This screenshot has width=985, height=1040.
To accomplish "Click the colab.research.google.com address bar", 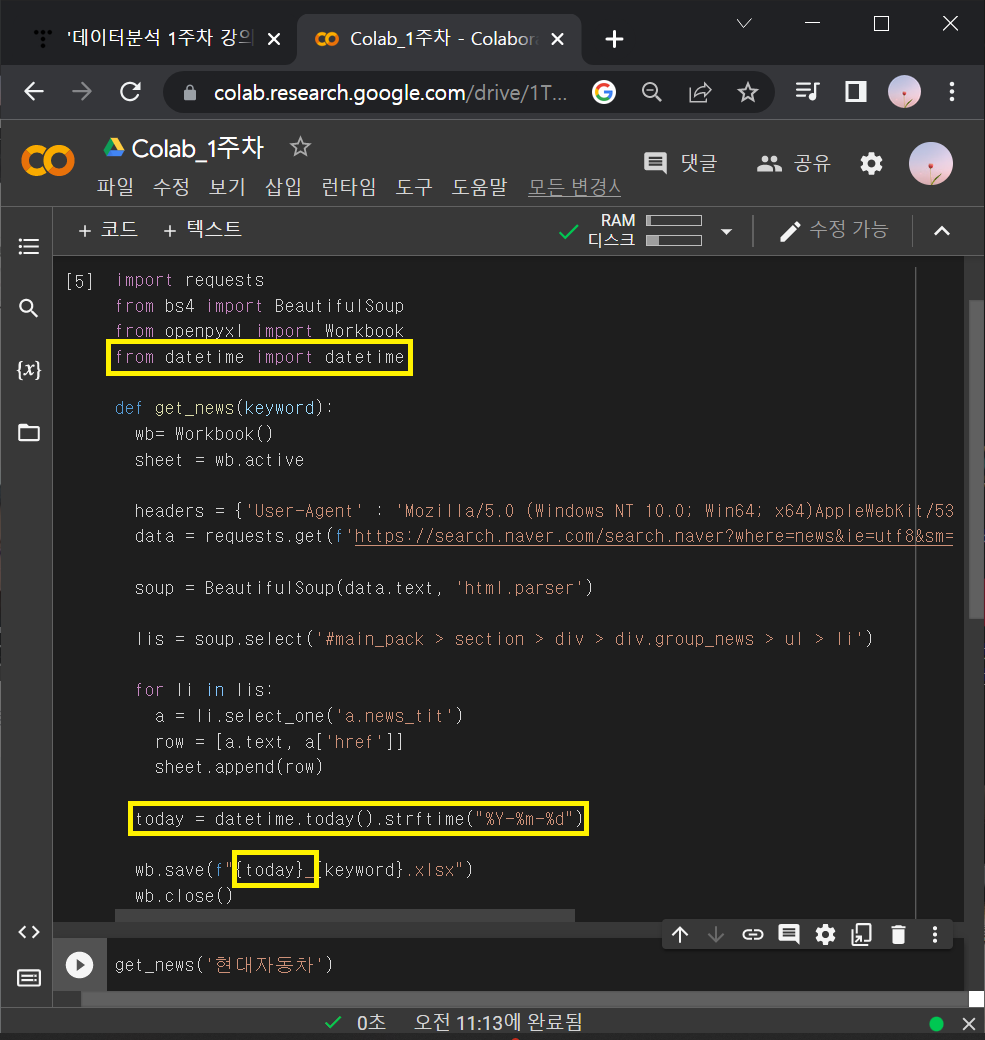I will (390, 92).
